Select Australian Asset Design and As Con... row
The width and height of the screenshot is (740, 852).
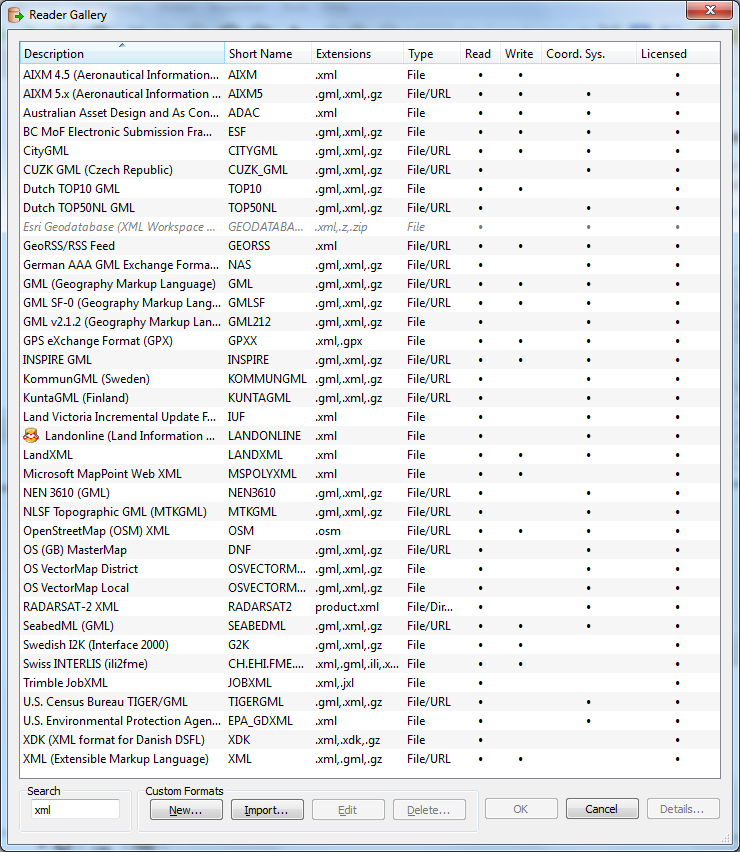(369, 113)
